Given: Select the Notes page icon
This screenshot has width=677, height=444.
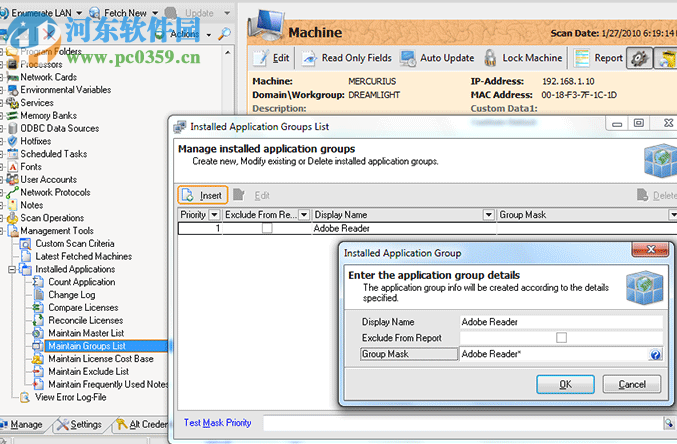Looking at the screenshot, I should coord(13,205).
